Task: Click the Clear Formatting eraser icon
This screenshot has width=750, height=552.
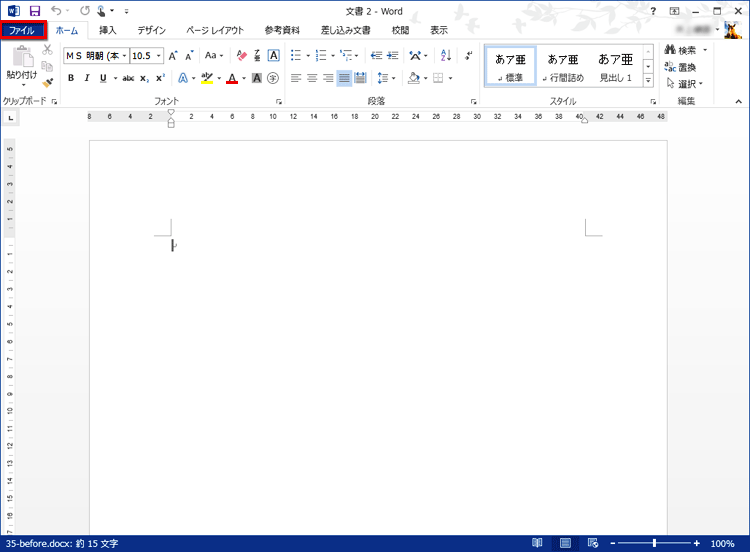Action: [242, 55]
